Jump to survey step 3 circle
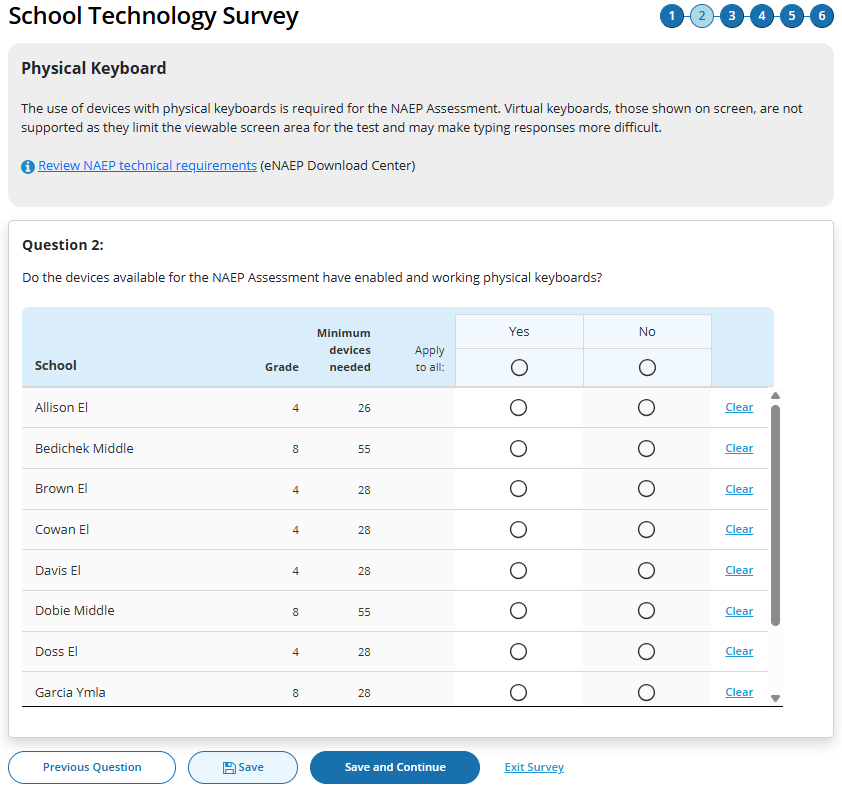The width and height of the screenshot is (842, 794). coord(732,16)
